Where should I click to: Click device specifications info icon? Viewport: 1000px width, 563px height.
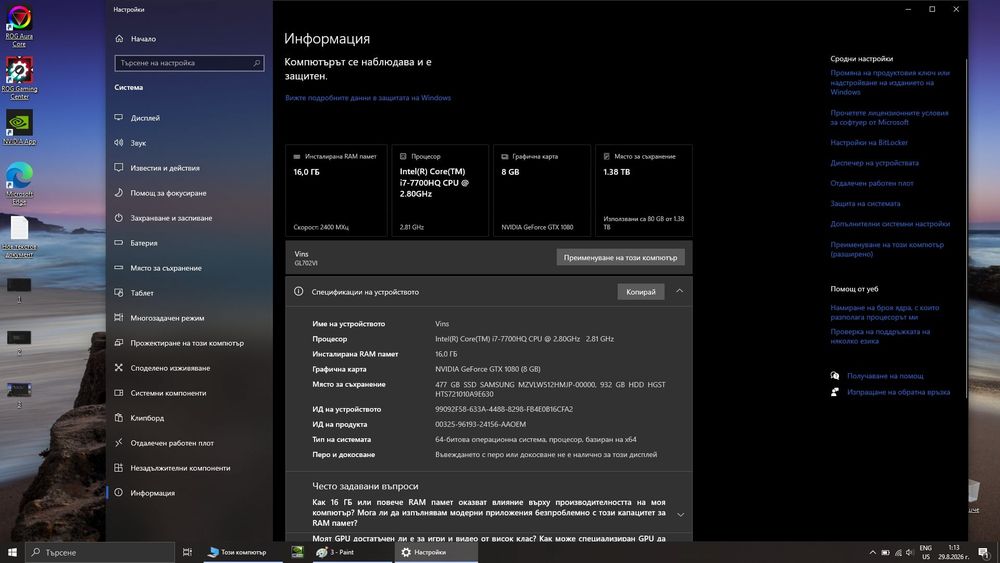(298, 291)
